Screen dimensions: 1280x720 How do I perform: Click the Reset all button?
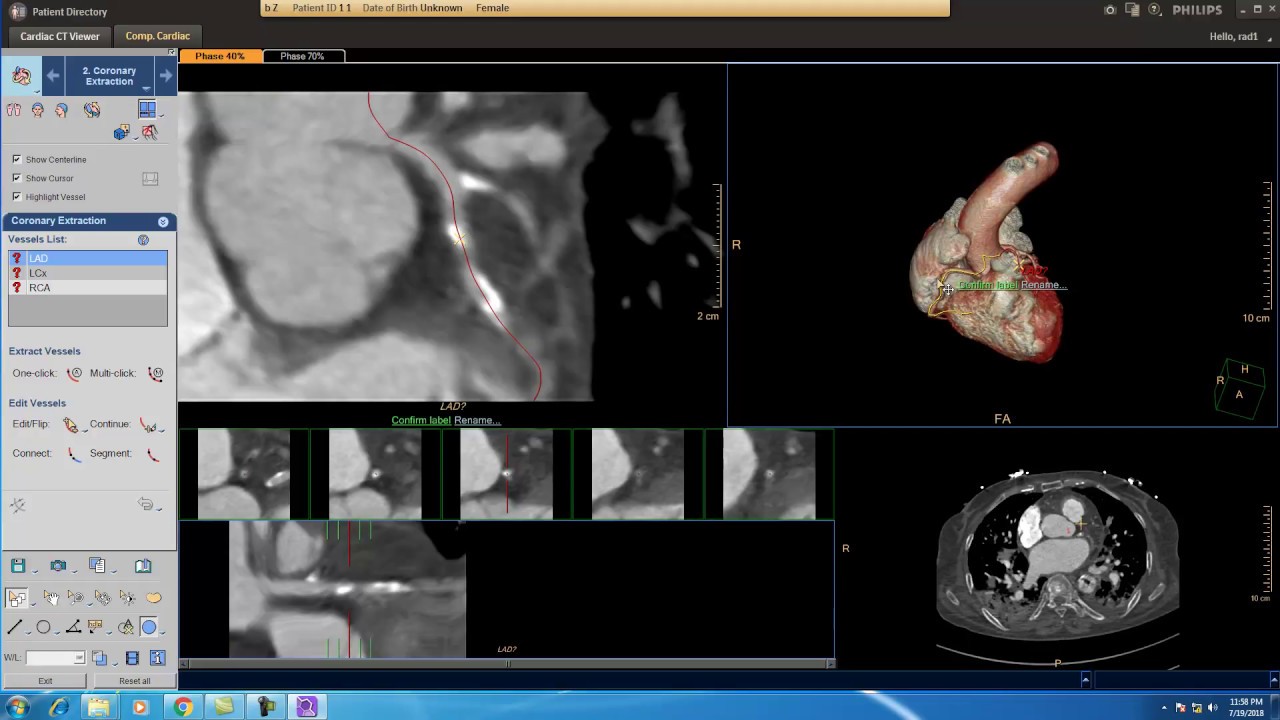134,681
